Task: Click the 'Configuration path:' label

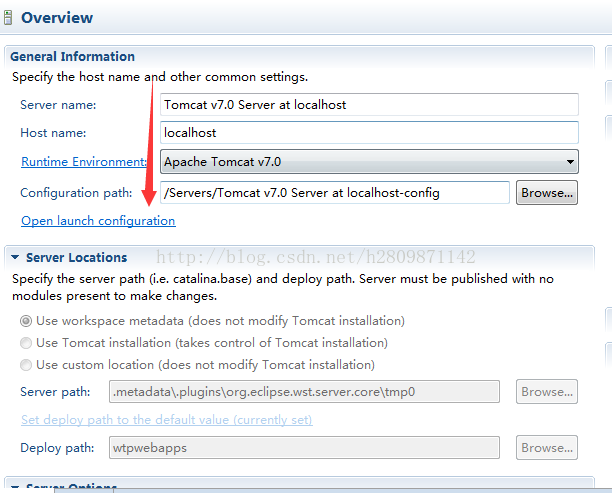Action: (76, 193)
